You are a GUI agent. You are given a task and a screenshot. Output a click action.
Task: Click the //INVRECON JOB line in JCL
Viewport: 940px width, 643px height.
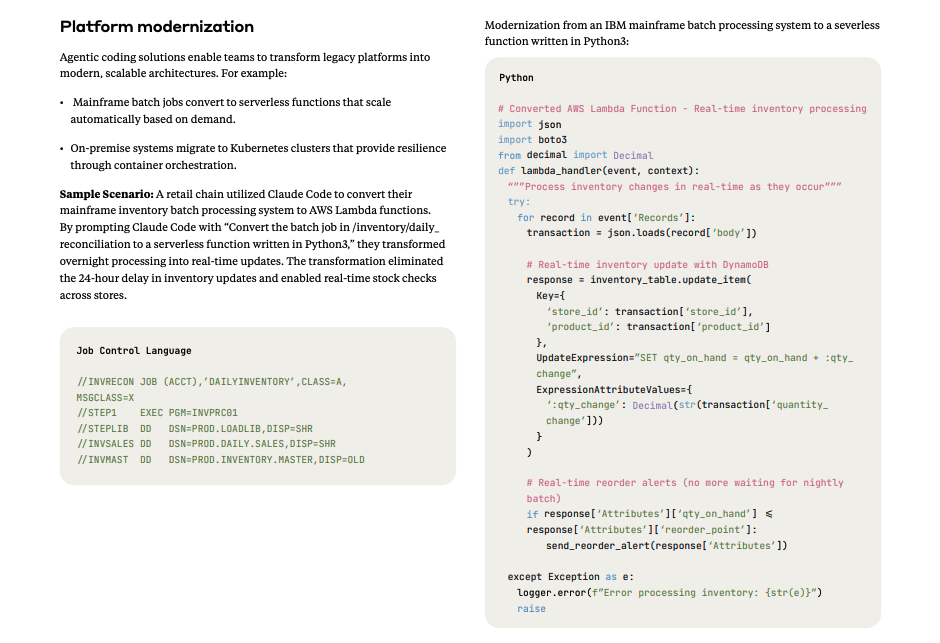(211, 382)
